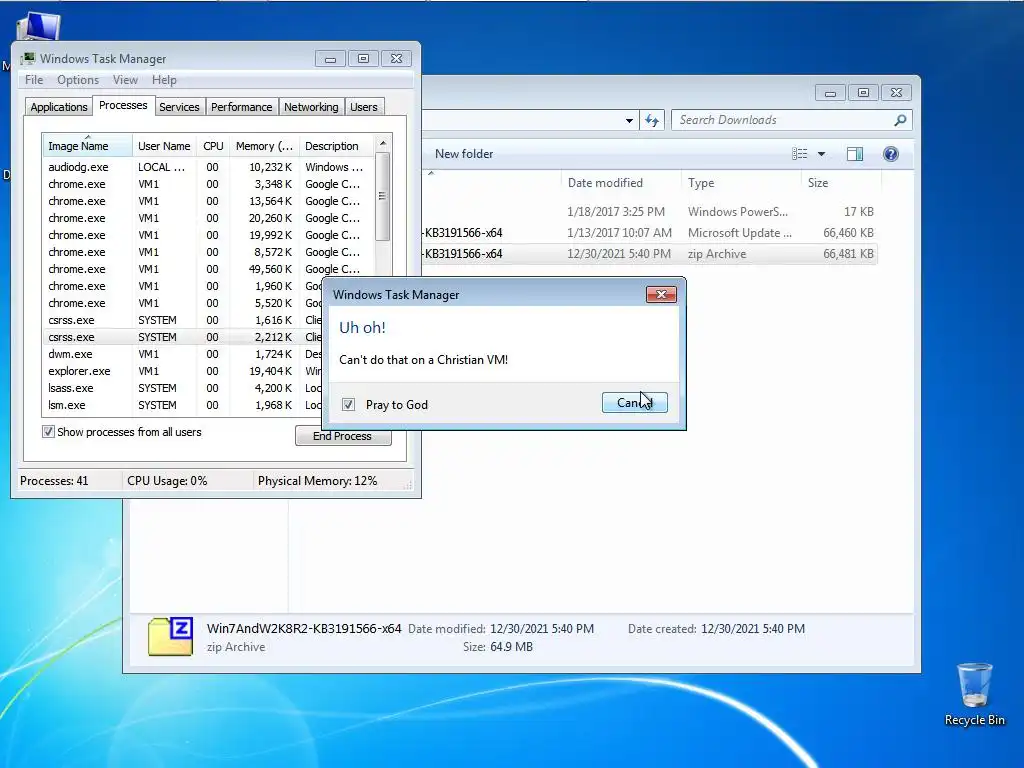Open the View menu in Task Manager
Image resolution: width=1024 pixels, height=768 pixels.
(x=125, y=80)
